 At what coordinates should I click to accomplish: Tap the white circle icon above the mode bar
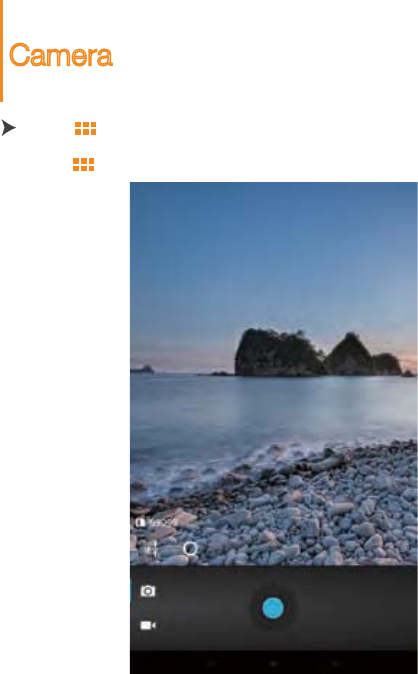point(190,548)
